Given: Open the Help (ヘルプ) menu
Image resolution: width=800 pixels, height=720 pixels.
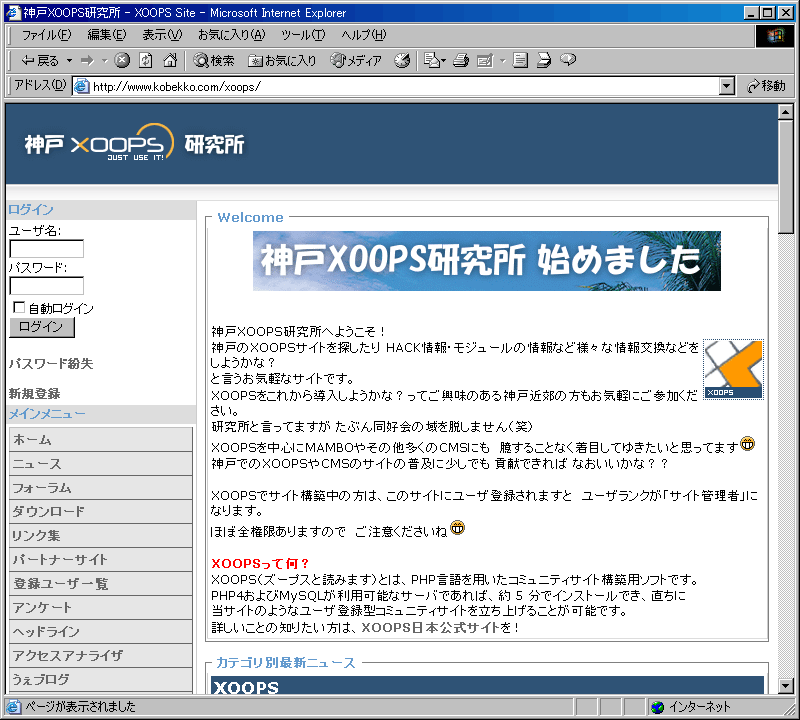Looking at the screenshot, I should (364, 35).
